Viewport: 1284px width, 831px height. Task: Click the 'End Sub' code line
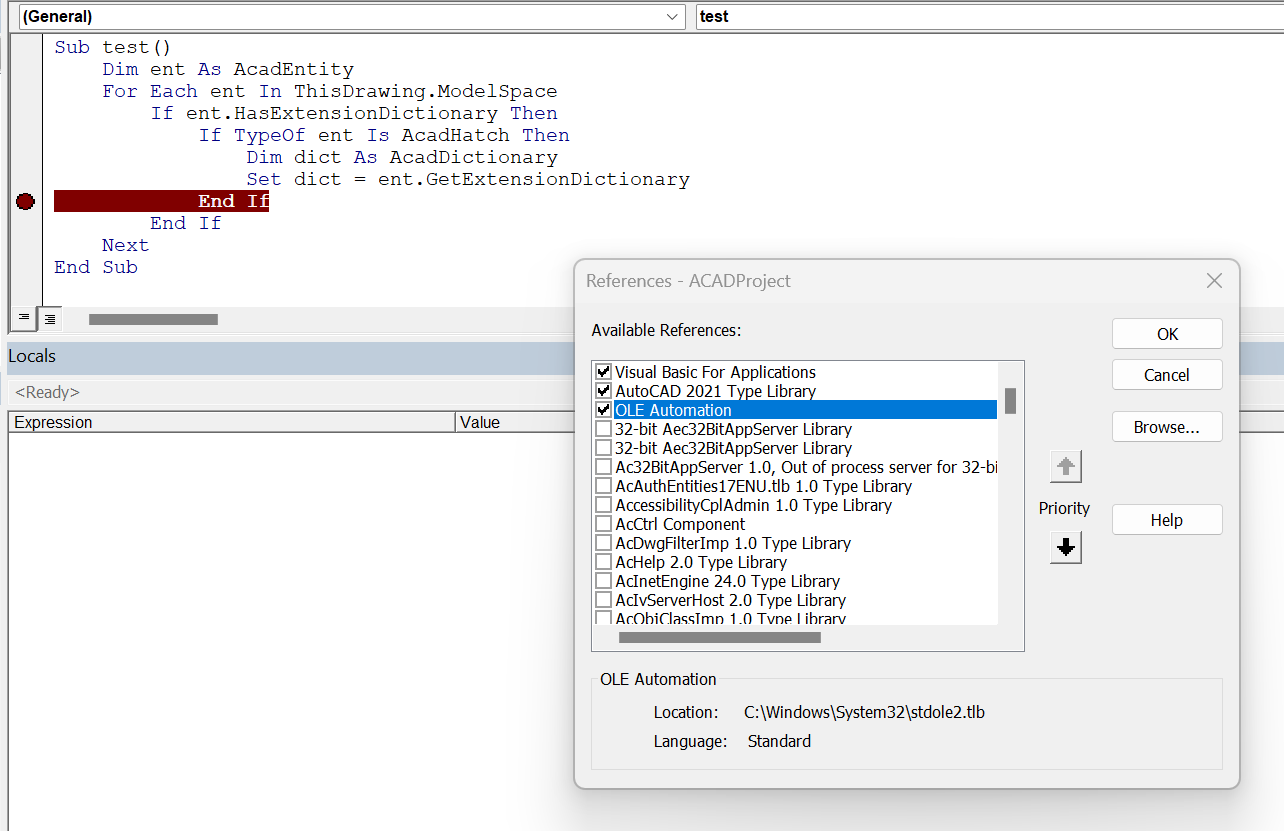96,267
